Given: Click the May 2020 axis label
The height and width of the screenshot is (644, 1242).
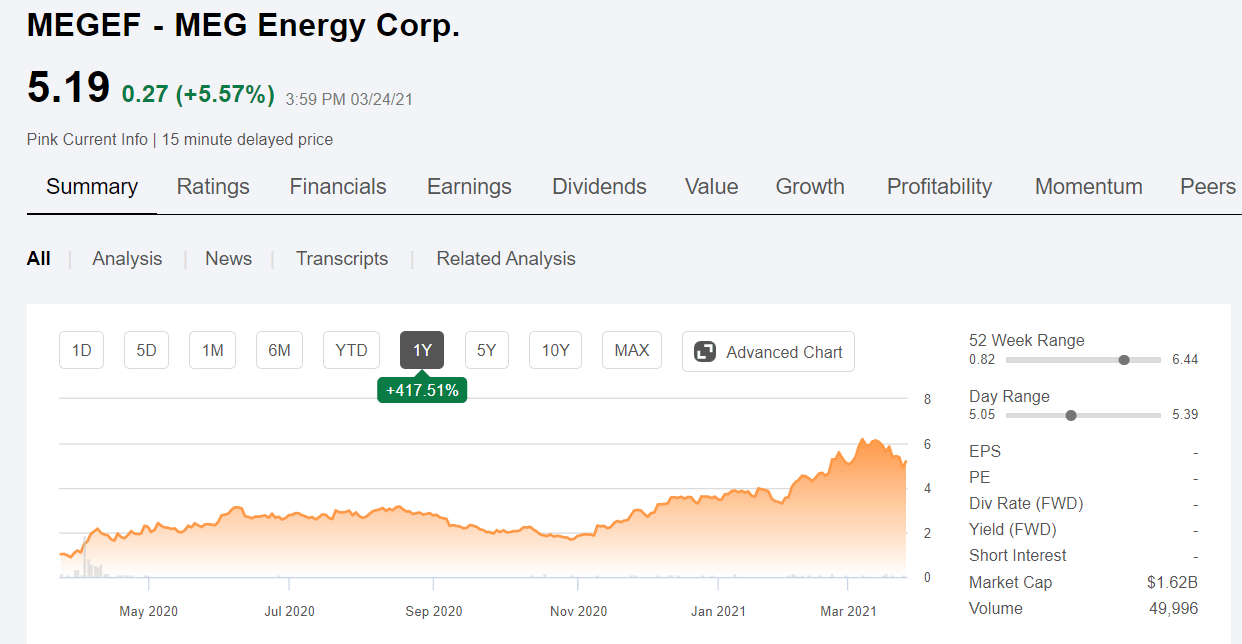Looking at the screenshot, I should point(148,611).
